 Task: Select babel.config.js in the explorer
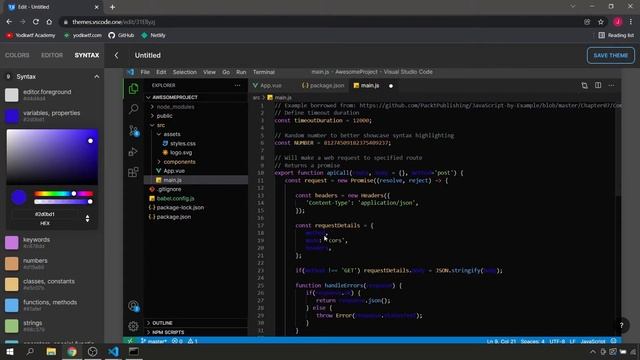tap(175, 199)
